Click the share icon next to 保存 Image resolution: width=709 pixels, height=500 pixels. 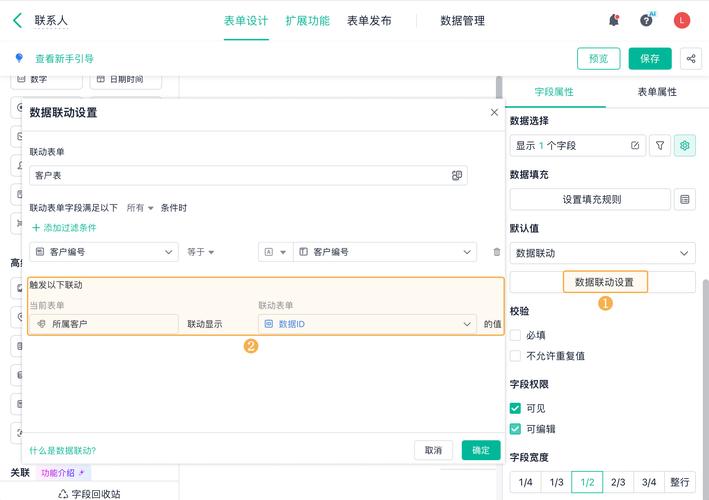tap(691, 59)
